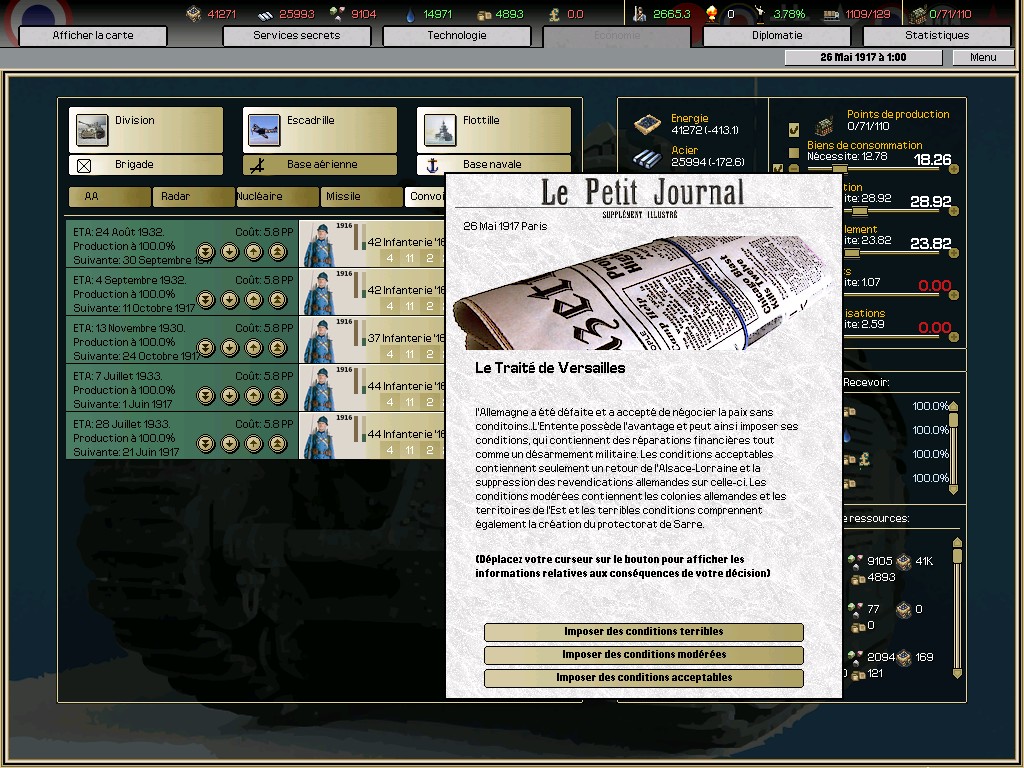Viewport: 1024px width, 768px height.
Task: Move ETA 28 Juillet 1933 order up
Action: coord(254,443)
